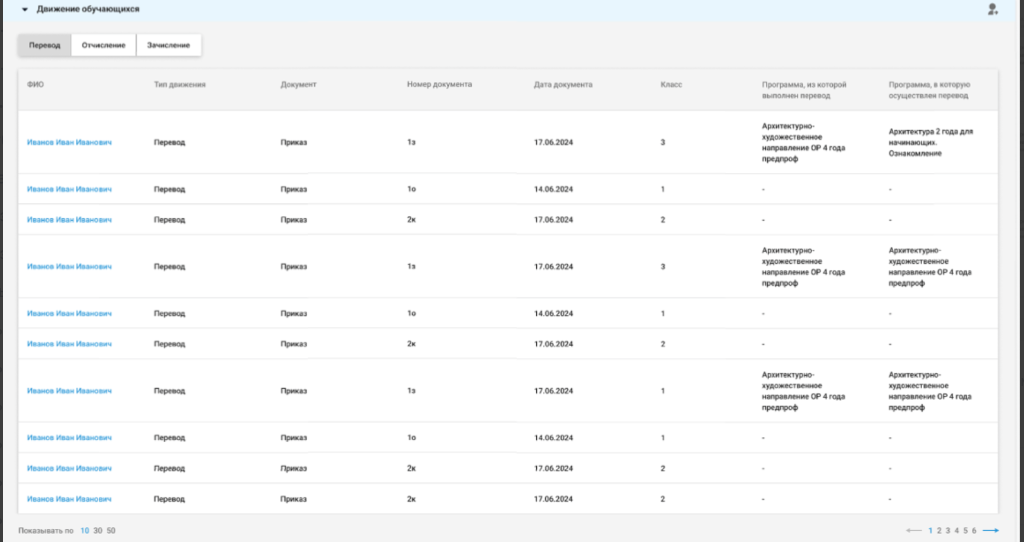The height and width of the screenshot is (542, 1024).
Task: Open Иванов Иван Иванович link in last row
Action: coord(69,499)
